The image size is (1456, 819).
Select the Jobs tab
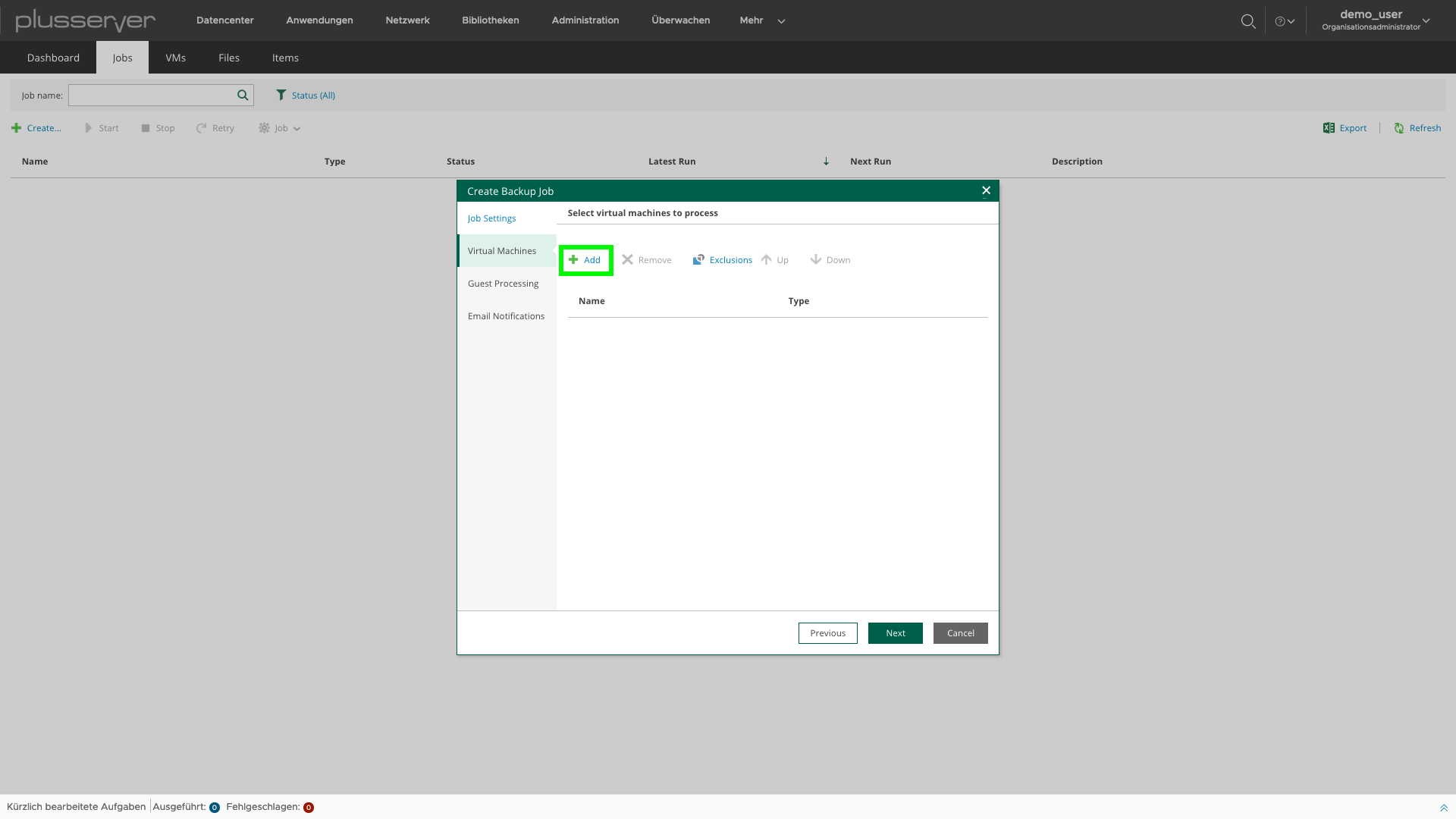pyautogui.click(x=122, y=58)
